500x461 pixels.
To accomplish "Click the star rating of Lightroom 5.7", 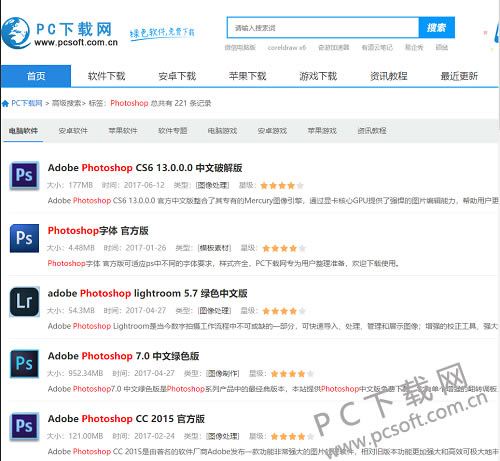I will pos(284,311).
